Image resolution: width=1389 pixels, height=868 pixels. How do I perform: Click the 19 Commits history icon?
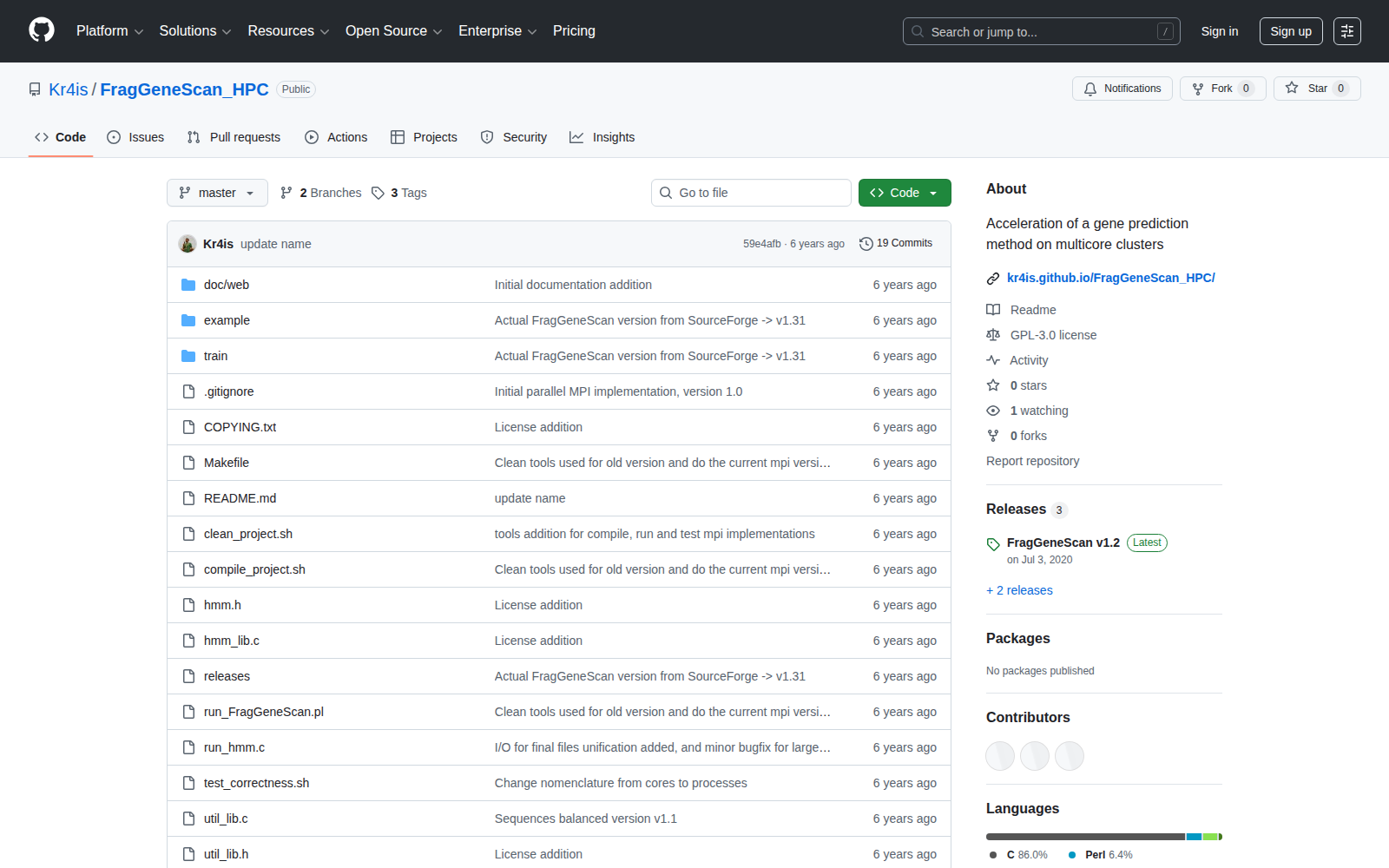pos(866,243)
